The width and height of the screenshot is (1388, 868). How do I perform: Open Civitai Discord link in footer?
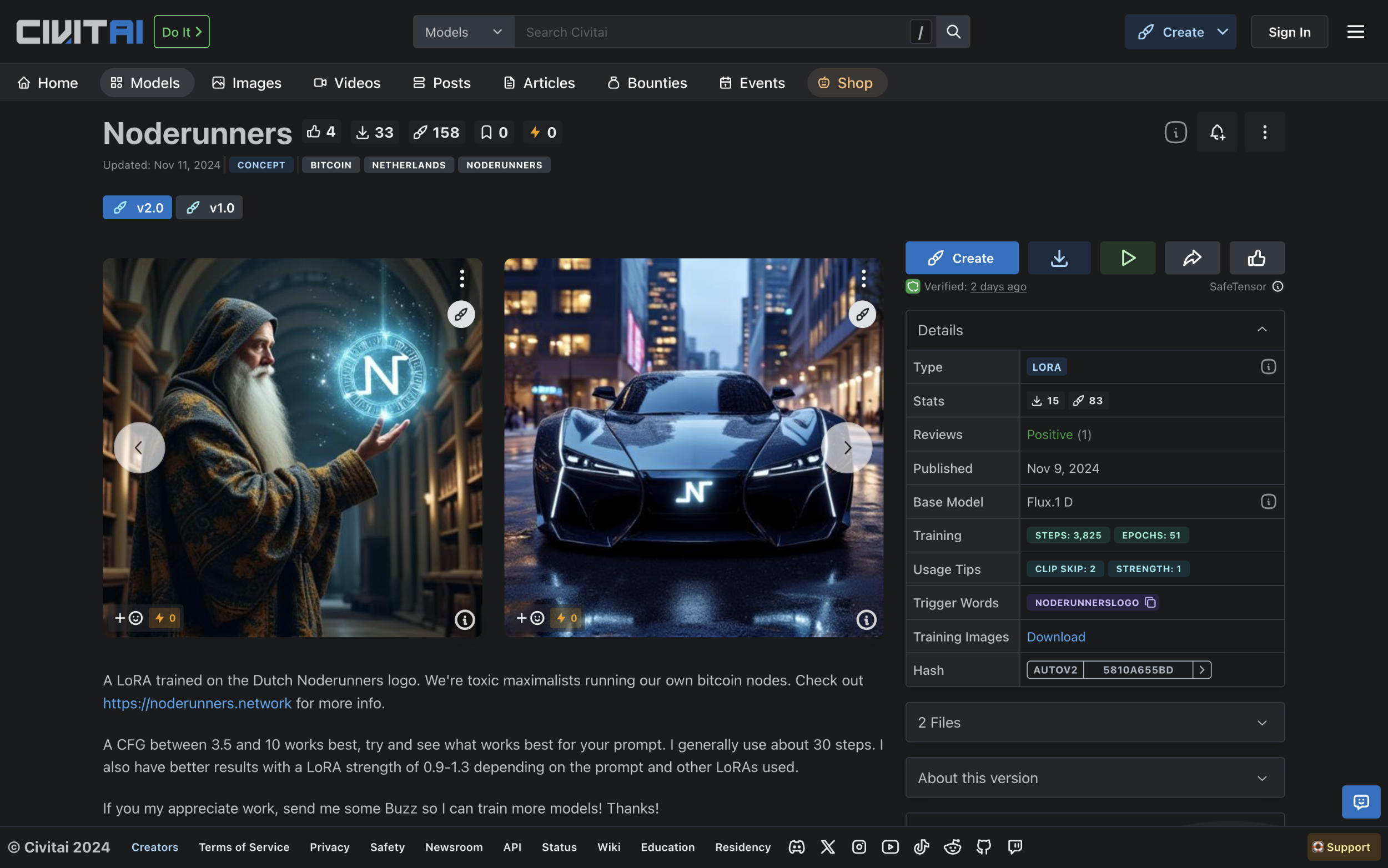[797, 847]
